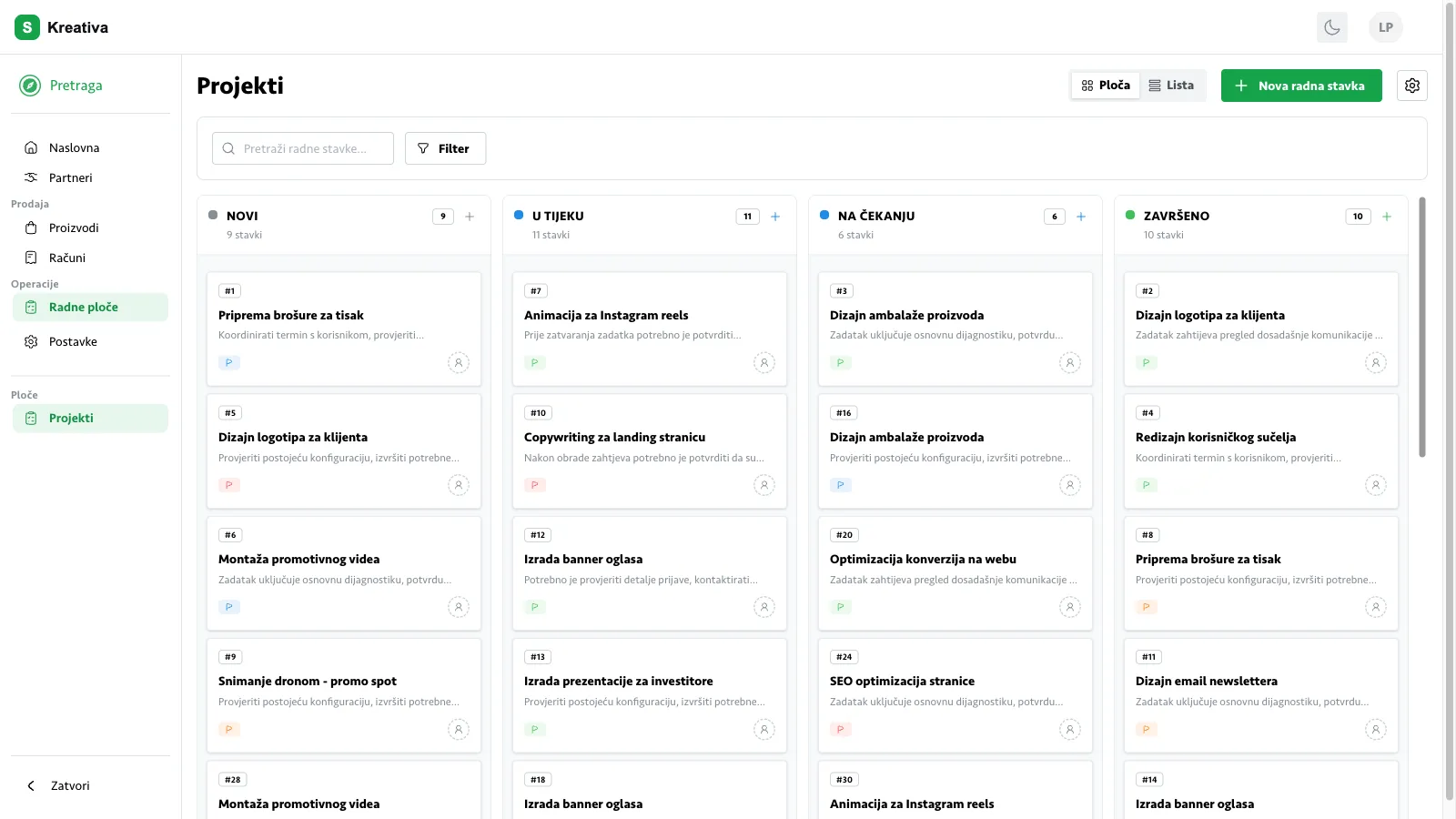Click the board's vertical scrollbar
The height and width of the screenshot is (819, 1456).
[1422, 328]
